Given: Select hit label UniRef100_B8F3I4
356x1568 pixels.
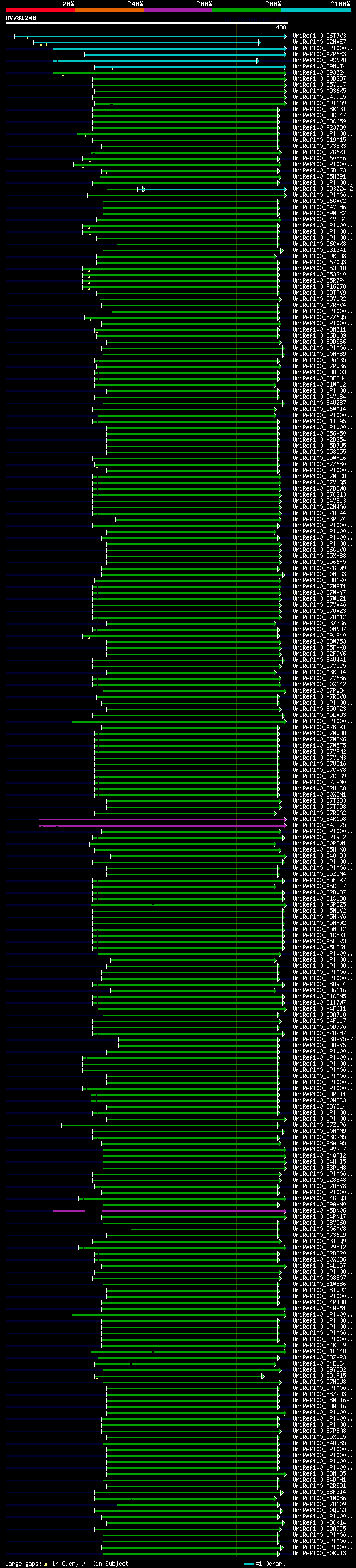Looking at the screenshot, I should [319, 1492].
